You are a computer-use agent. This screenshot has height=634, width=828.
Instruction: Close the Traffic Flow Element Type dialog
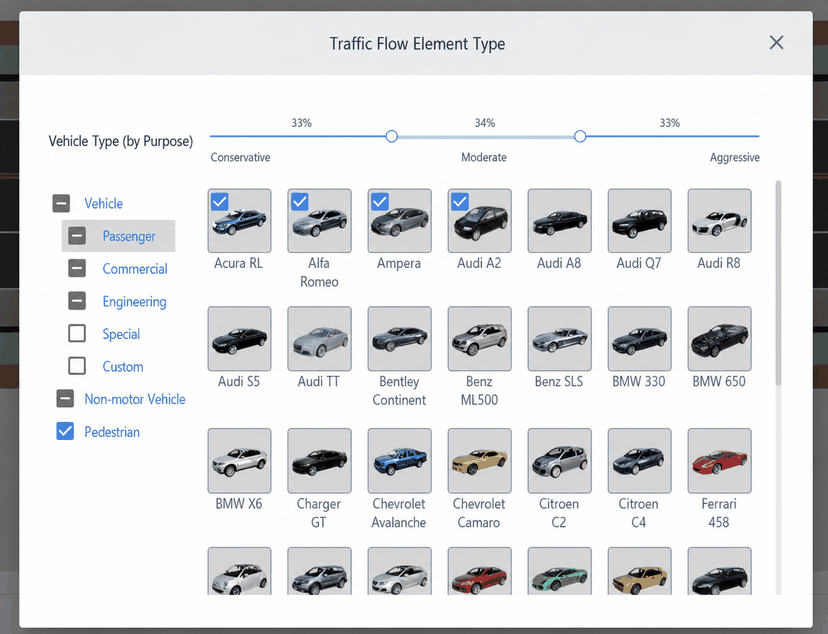click(x=776, y=42)
